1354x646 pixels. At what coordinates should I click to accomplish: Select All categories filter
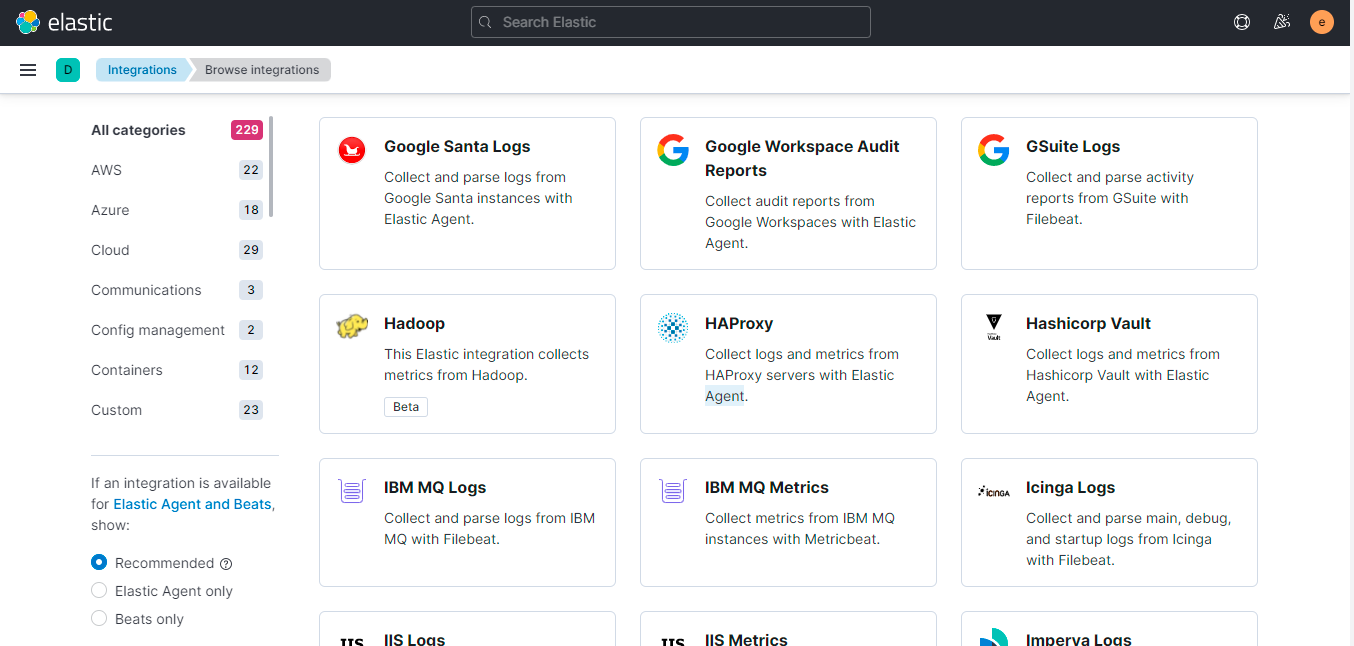coord(138,130)
